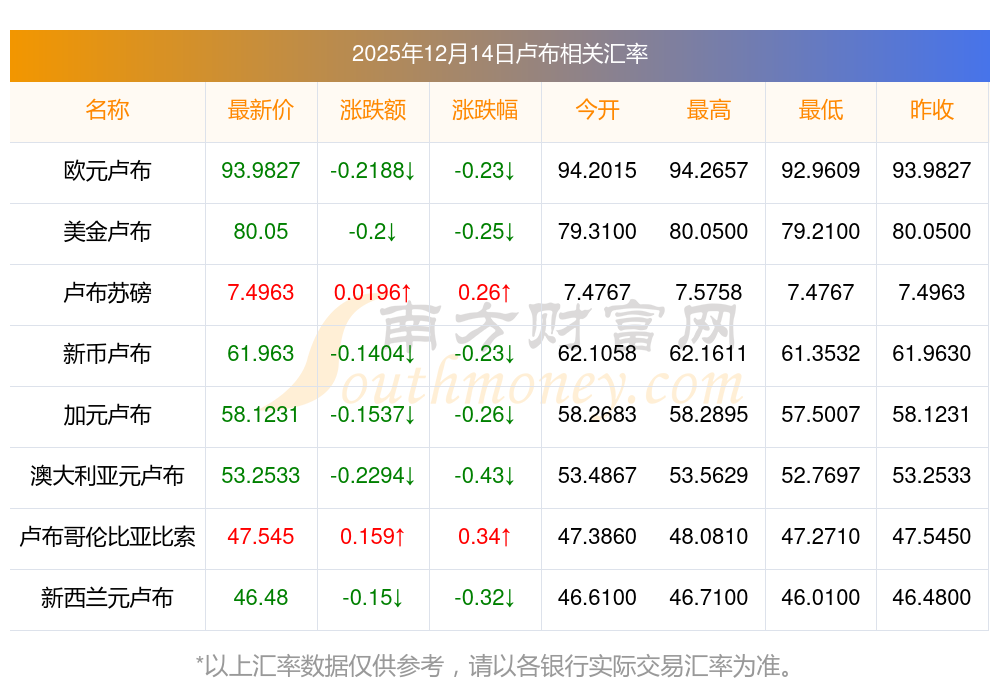1000x697 pixels.
Task: Select the opening price 46.6100
Action: (597, 598)
